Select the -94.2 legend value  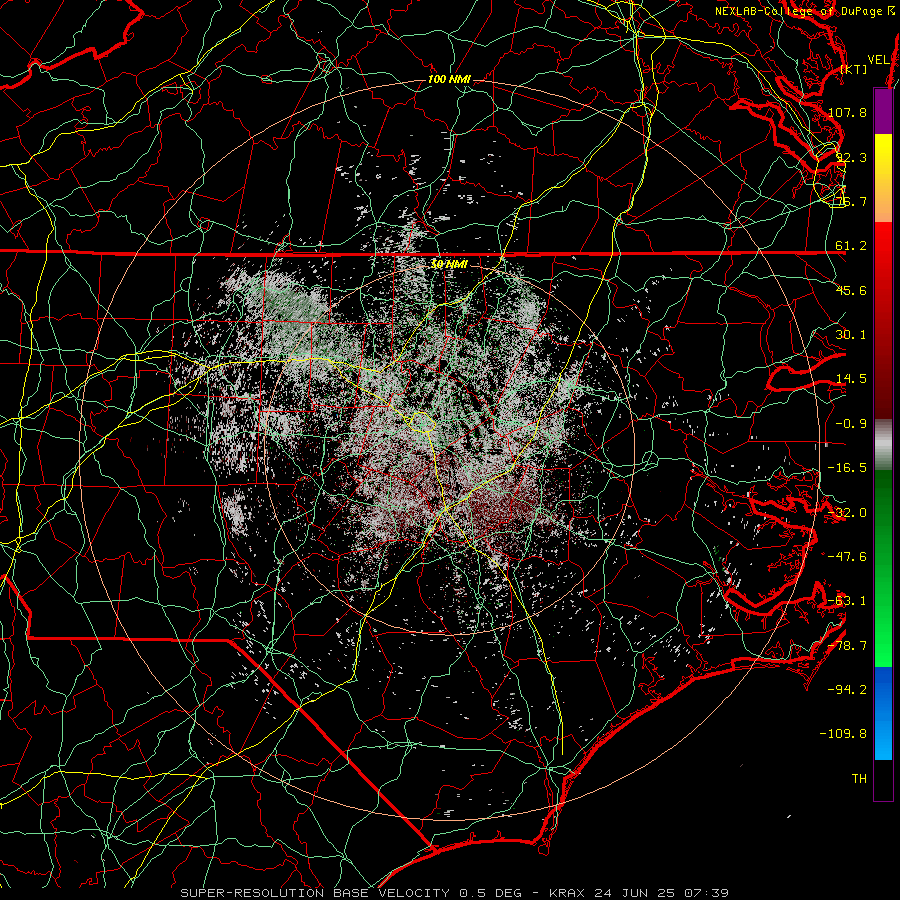pyautogui.click(x=847, y=690)
